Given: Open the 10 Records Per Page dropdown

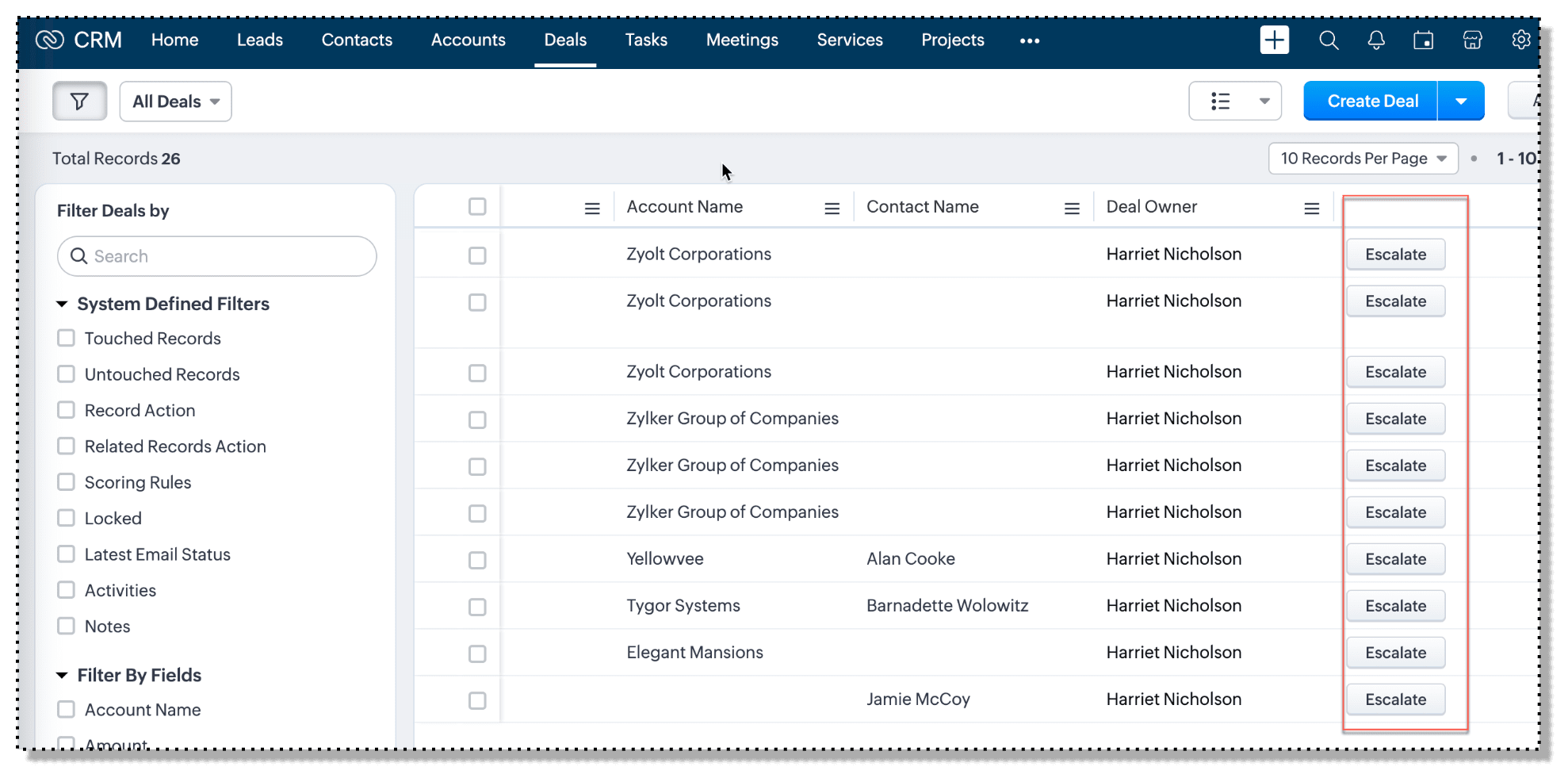Looking at the screenshot, I should coord(1363,159).
